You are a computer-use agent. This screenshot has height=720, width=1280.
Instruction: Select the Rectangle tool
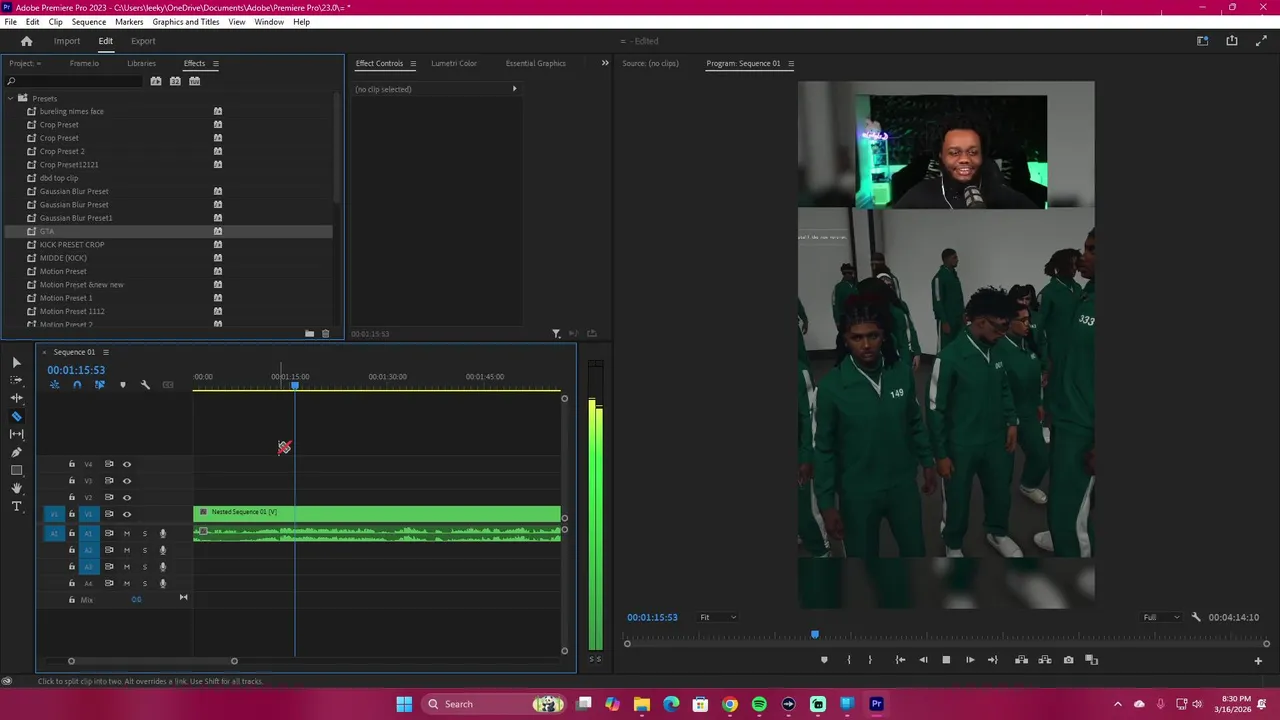[17, 470]
